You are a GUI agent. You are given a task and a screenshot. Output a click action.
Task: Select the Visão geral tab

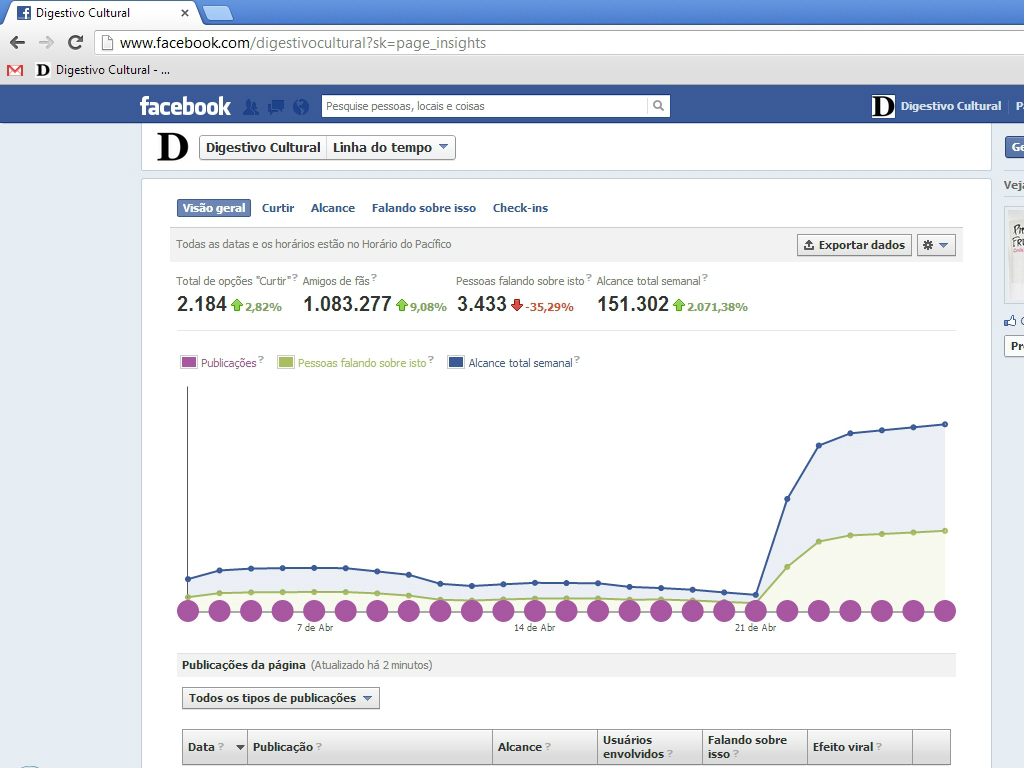pyautogui.click(x=214, y=208)
